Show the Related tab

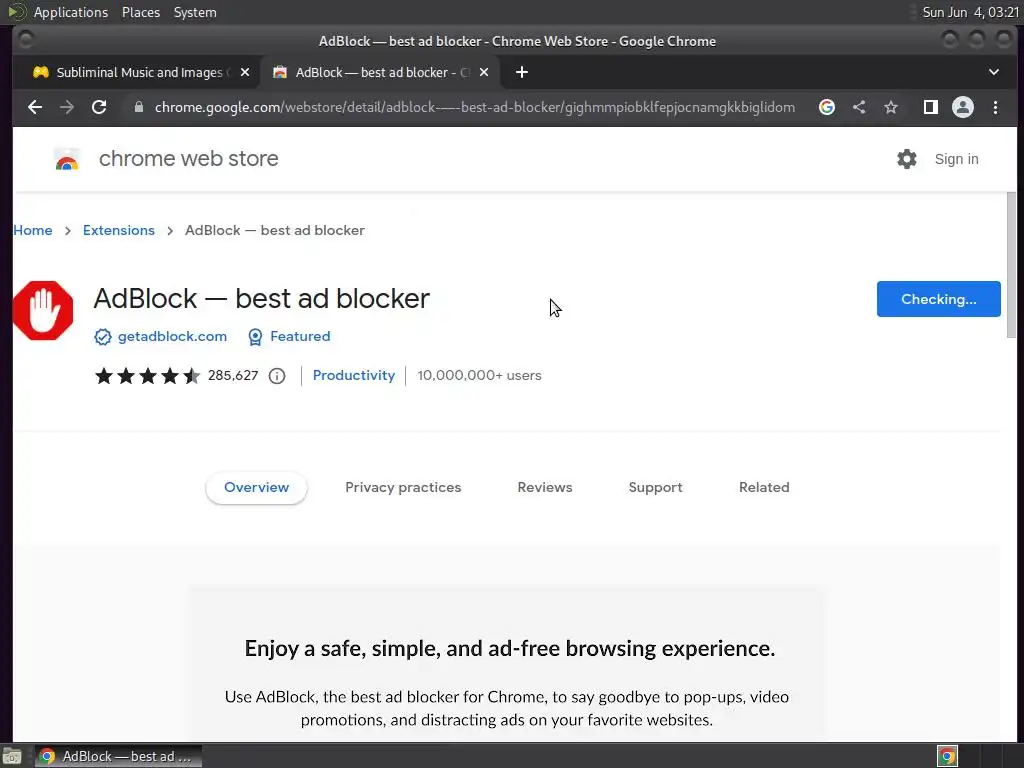[x=764, y=487]
